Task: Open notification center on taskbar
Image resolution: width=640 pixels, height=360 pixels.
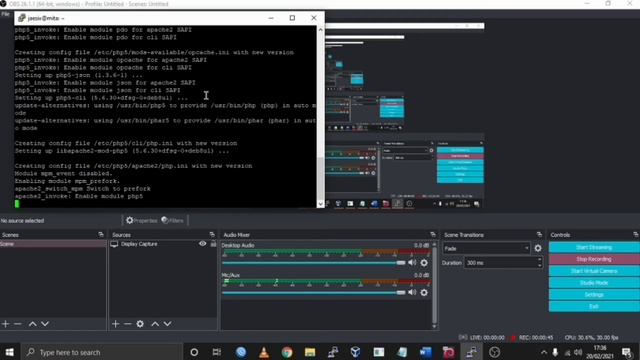Action: 627,352
